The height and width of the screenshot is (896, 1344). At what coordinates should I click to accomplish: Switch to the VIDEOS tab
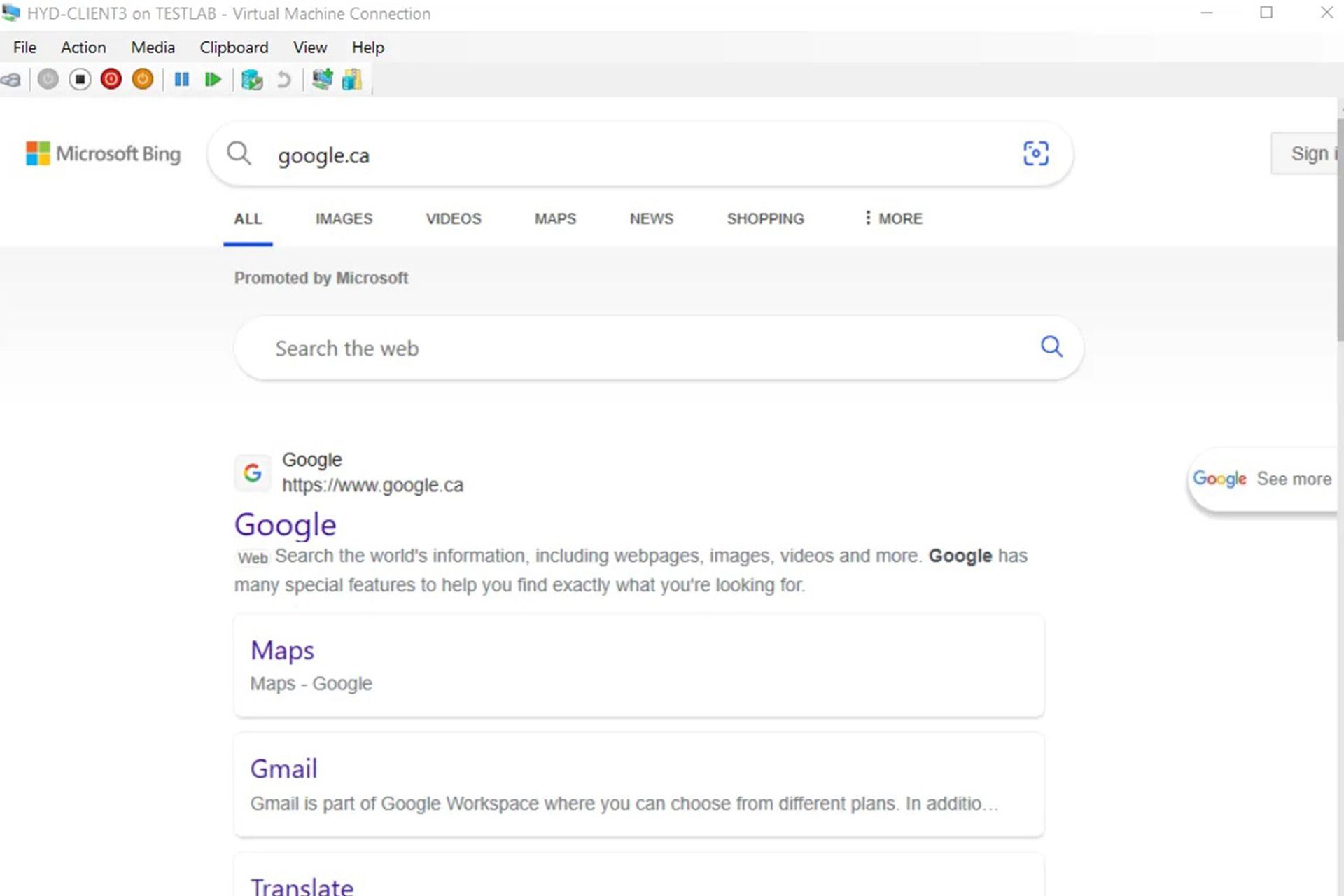(x=454, y=219)
